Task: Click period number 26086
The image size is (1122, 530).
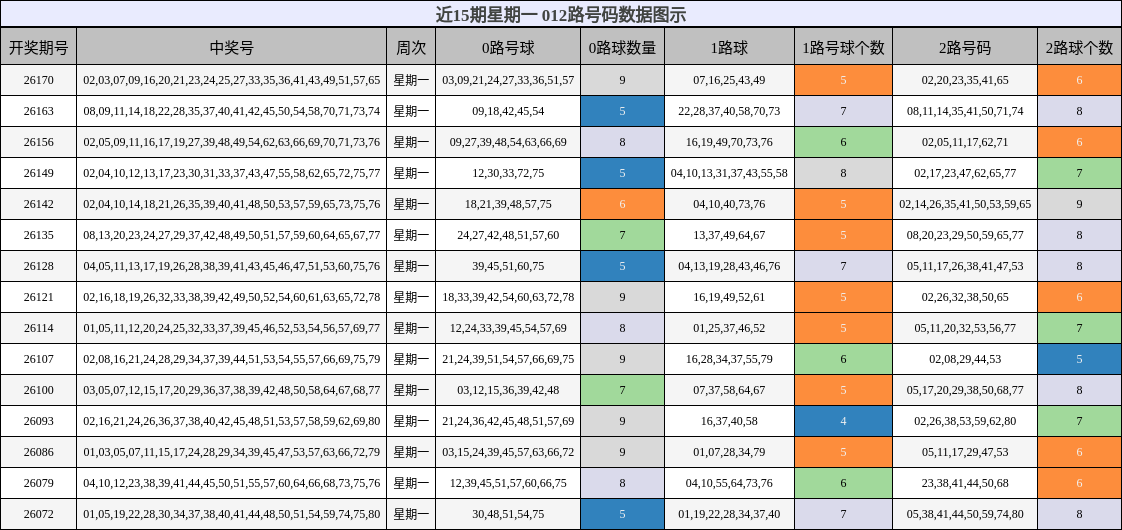Action: (39, 452)
